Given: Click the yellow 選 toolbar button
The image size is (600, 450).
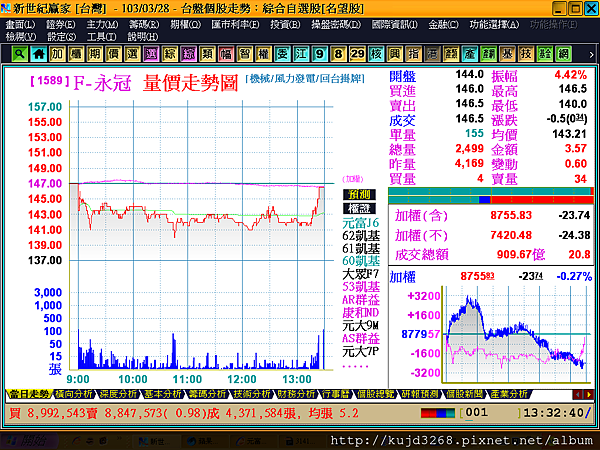Looking at the screenshot, I should coord(132,54).
